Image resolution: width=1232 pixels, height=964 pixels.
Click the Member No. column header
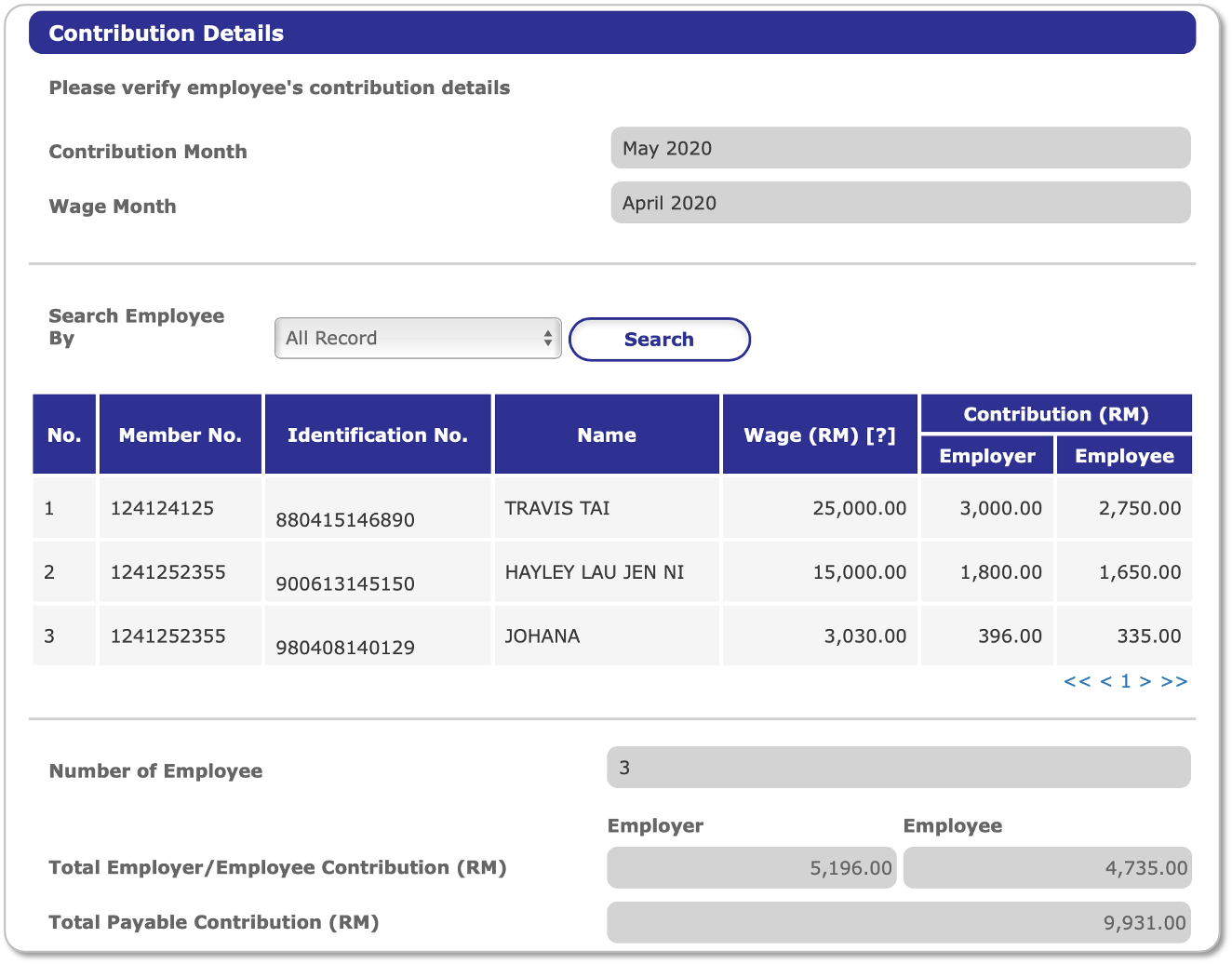click(x=181, y=435)
